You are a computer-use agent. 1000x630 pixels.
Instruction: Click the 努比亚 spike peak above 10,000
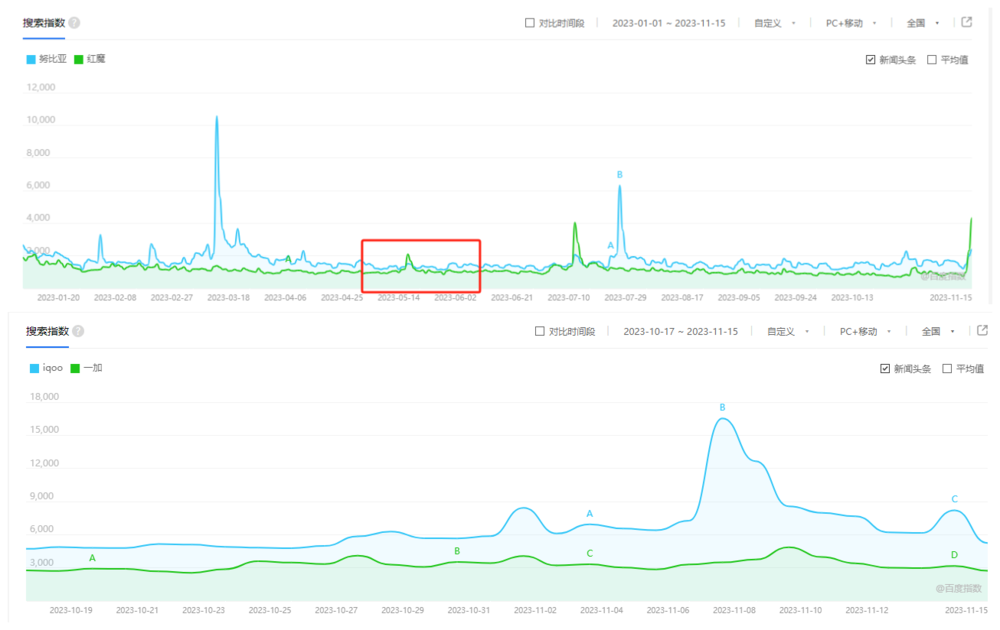pos(217,117)
